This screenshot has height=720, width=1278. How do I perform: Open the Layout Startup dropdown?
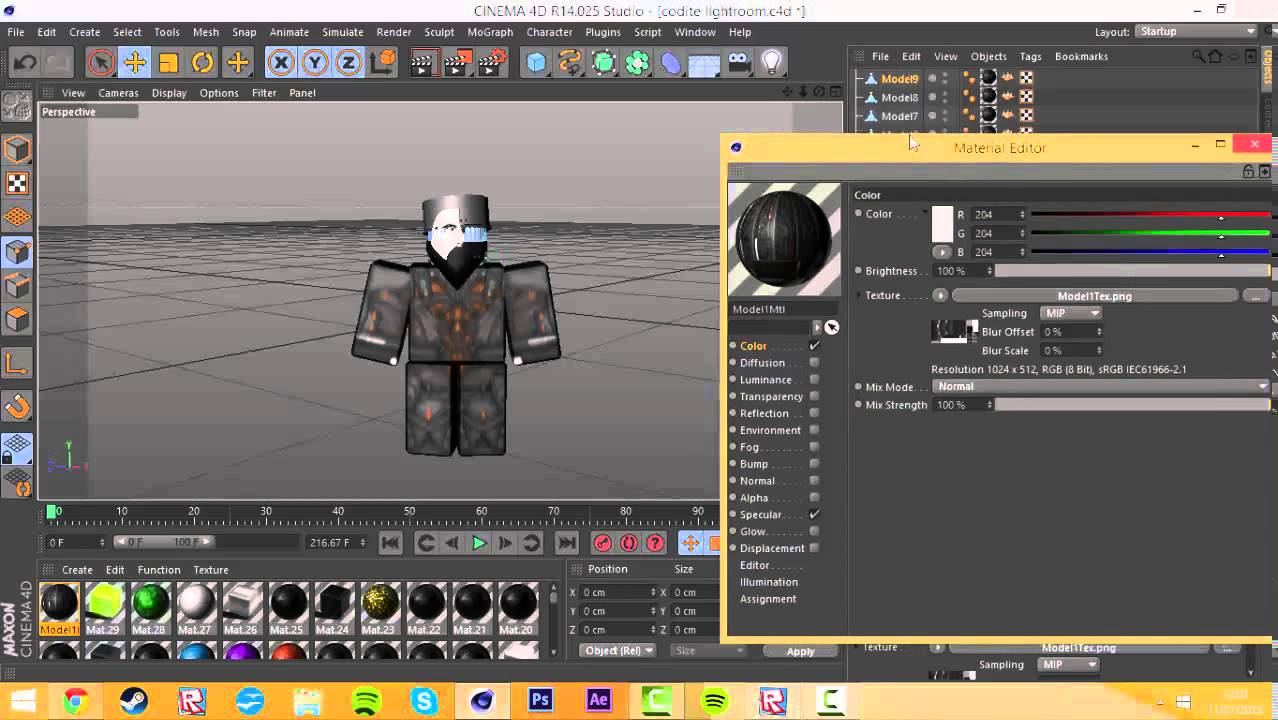click(x=1197, y=32)
